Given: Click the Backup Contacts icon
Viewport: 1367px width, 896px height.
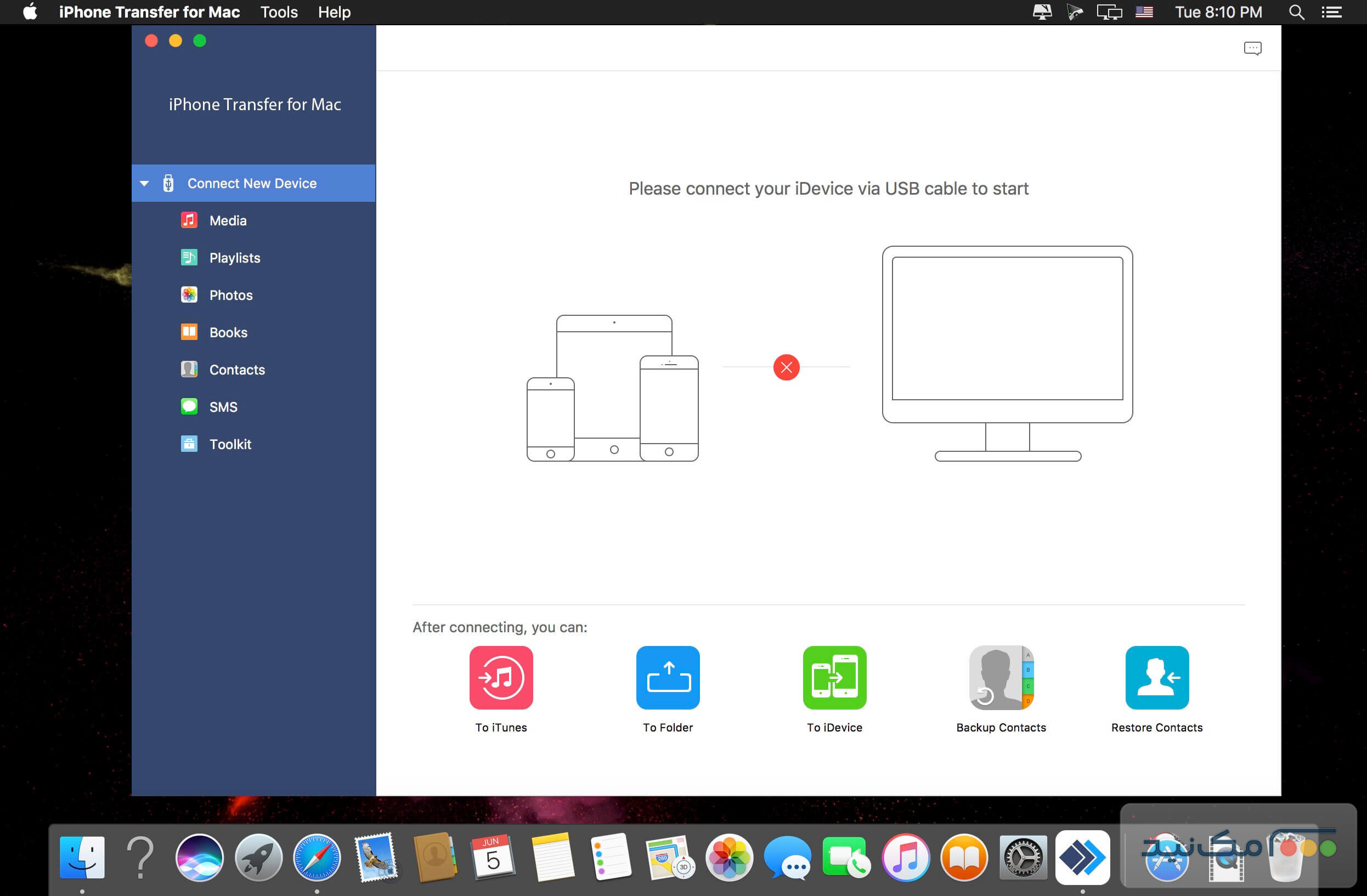Looking at the screenshot, I should coord(1001,677).
